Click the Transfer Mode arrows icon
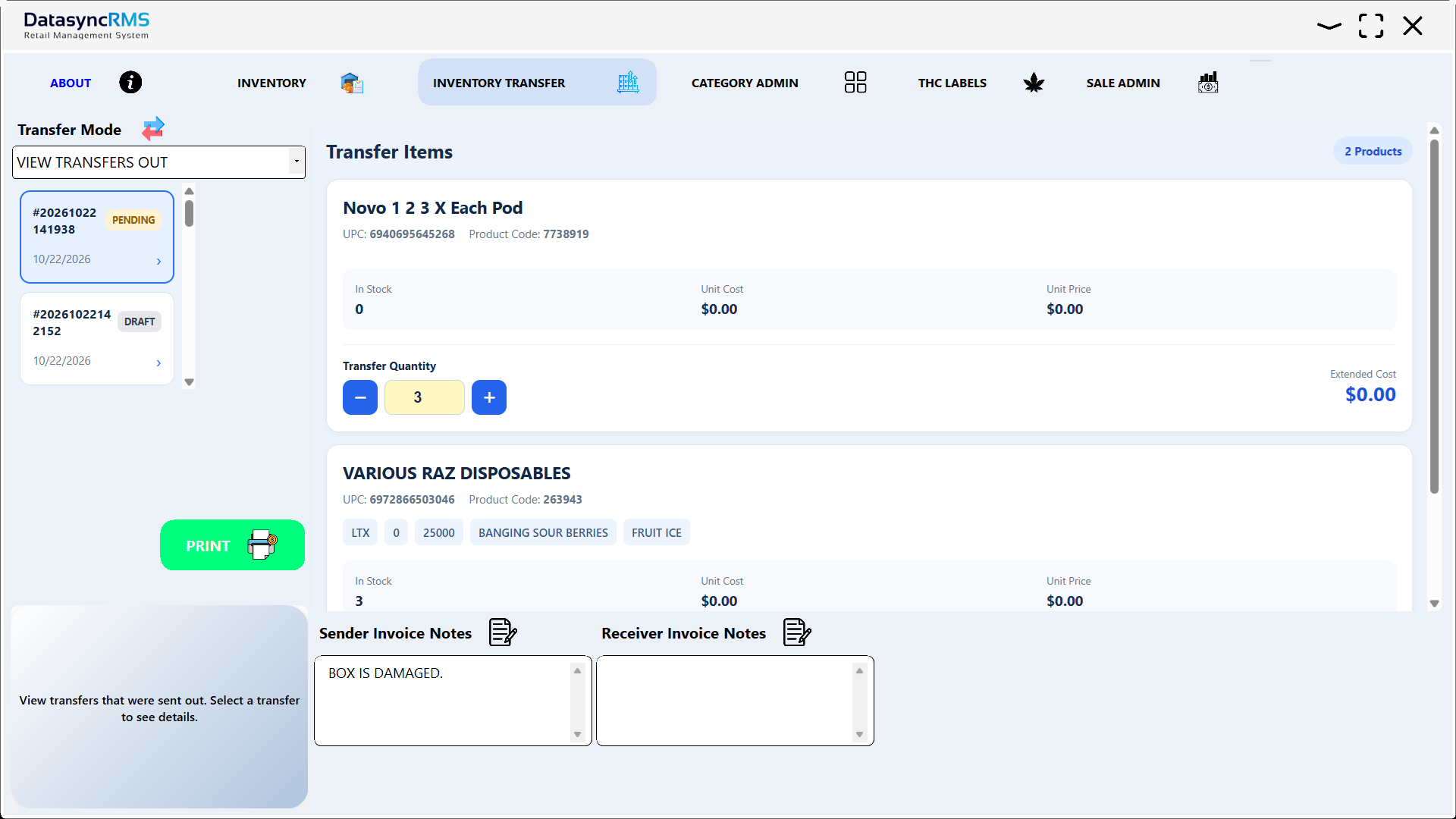 coord(153,129)
